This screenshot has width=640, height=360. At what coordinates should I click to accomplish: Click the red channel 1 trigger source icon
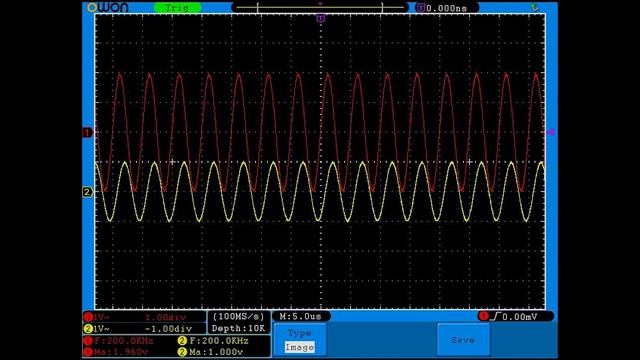tap(484, 316)
